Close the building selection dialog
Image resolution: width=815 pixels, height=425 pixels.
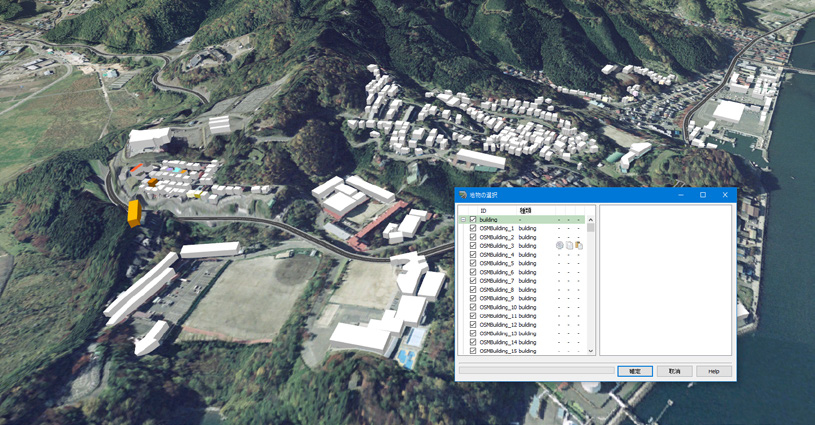pyautogui.click(x=725, y=195)
